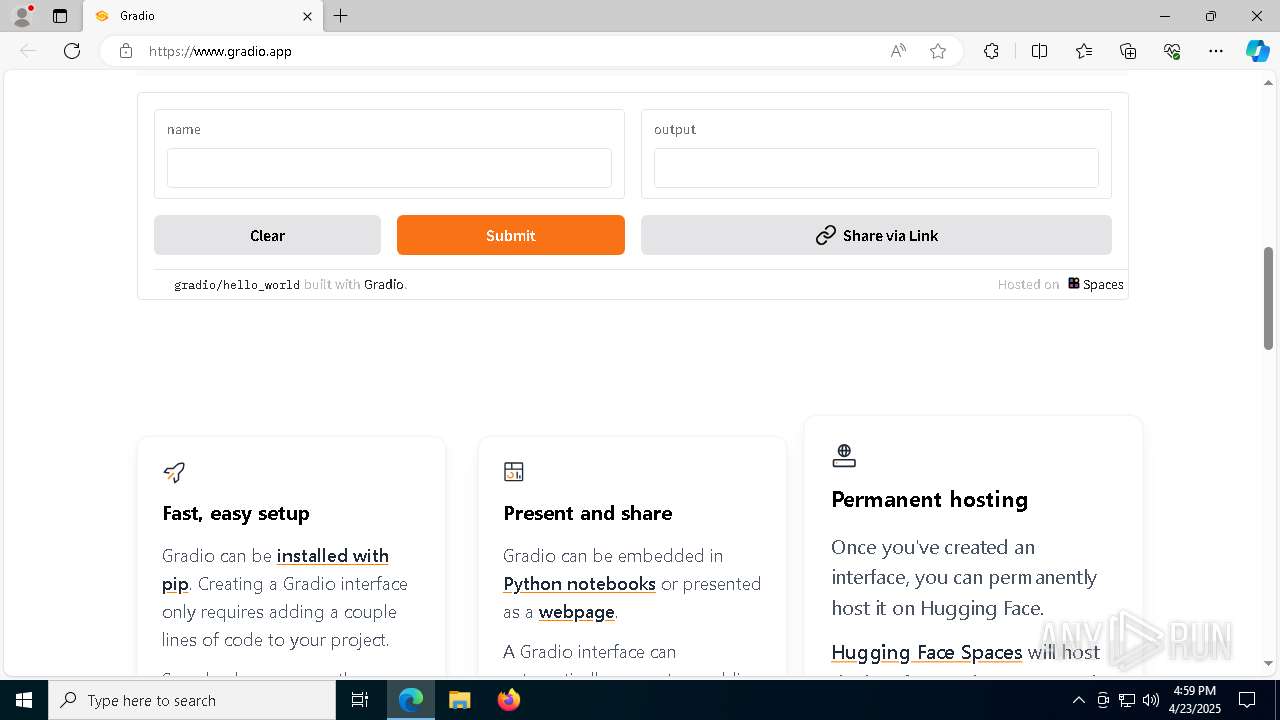Click the output text field

pyautogui.click(x=876, y=168)
